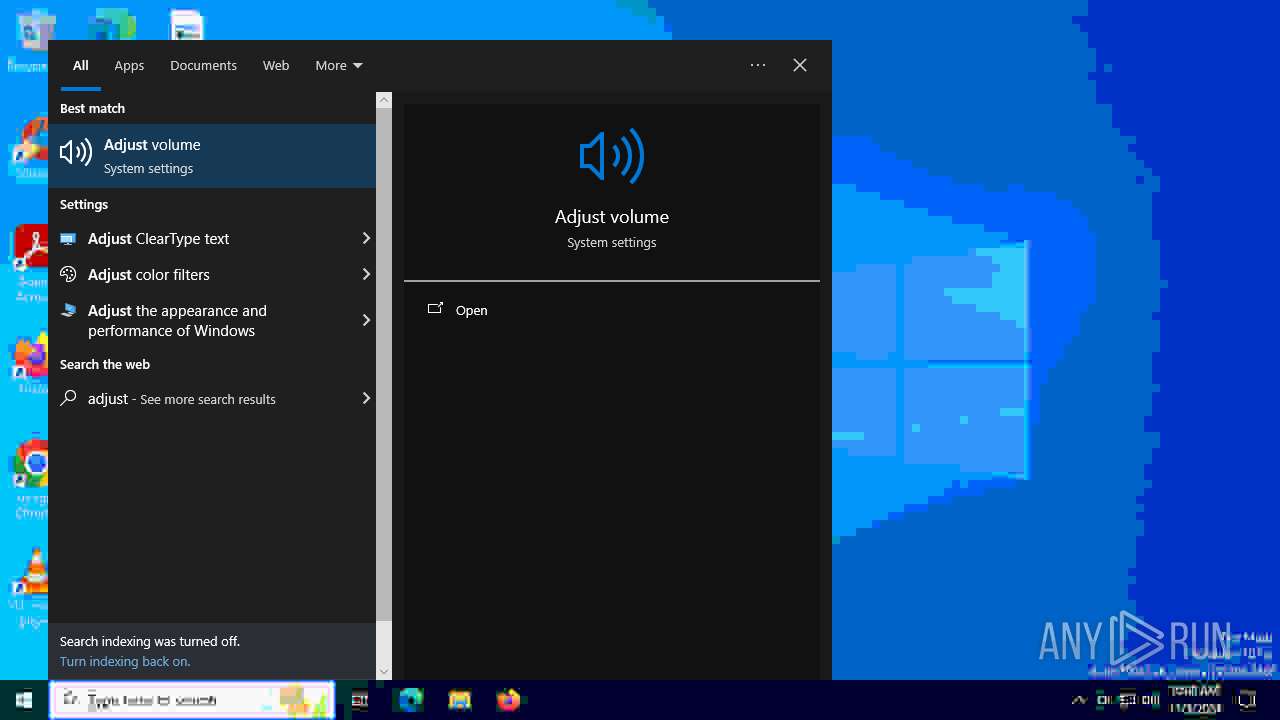The width and height of the screenshot is (1280, 720).
Task: Click the palette icon next to Adjust color filters
Action: click(x=68, y=274)
